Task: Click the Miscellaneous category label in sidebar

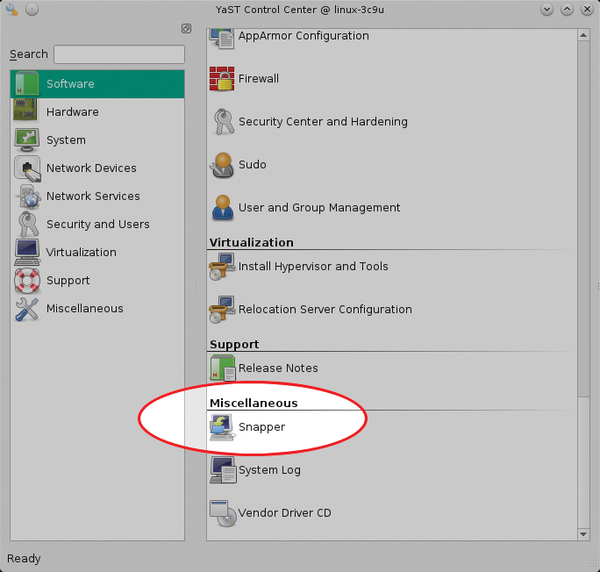Action: tap(85, 308)
